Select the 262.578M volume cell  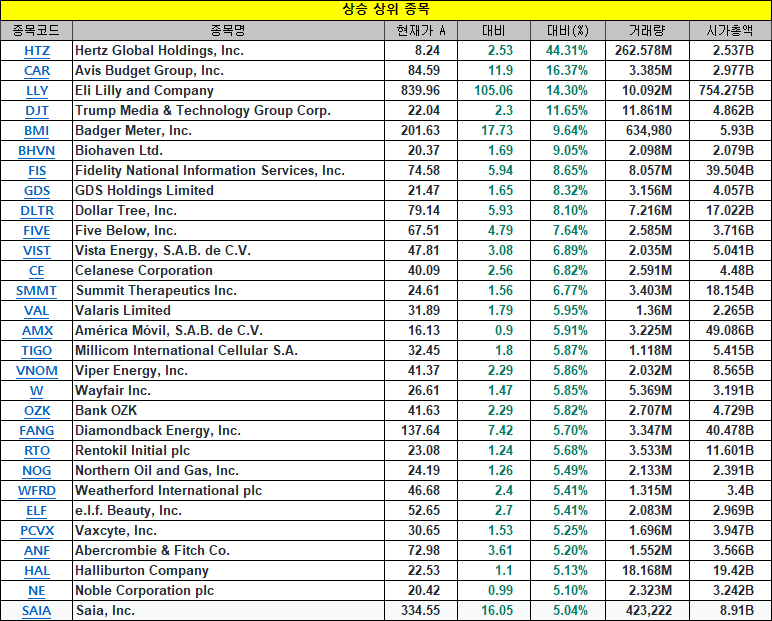click(x=647, y=51)
